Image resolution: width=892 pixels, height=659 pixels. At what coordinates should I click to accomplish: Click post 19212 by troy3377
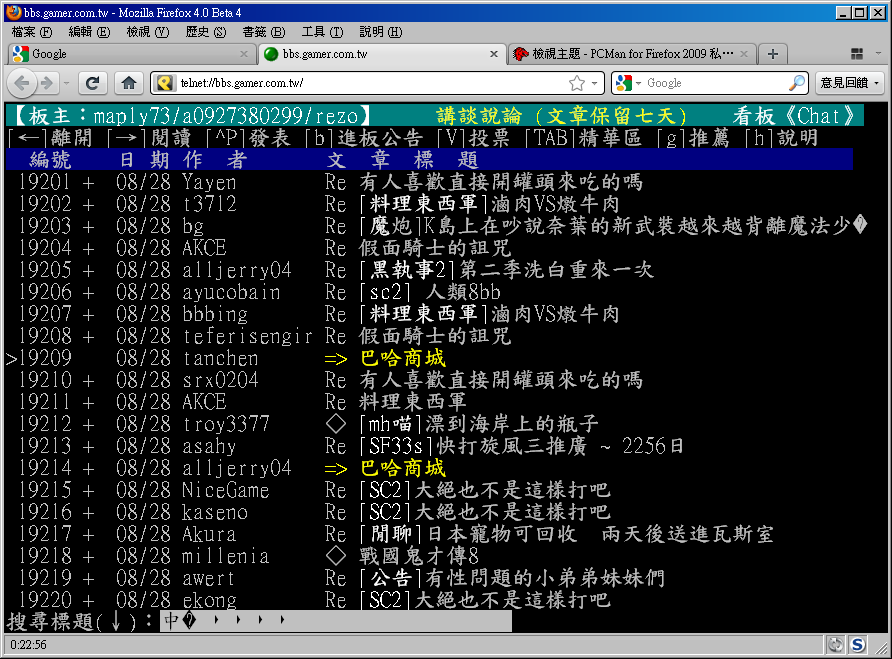(307, 424)
